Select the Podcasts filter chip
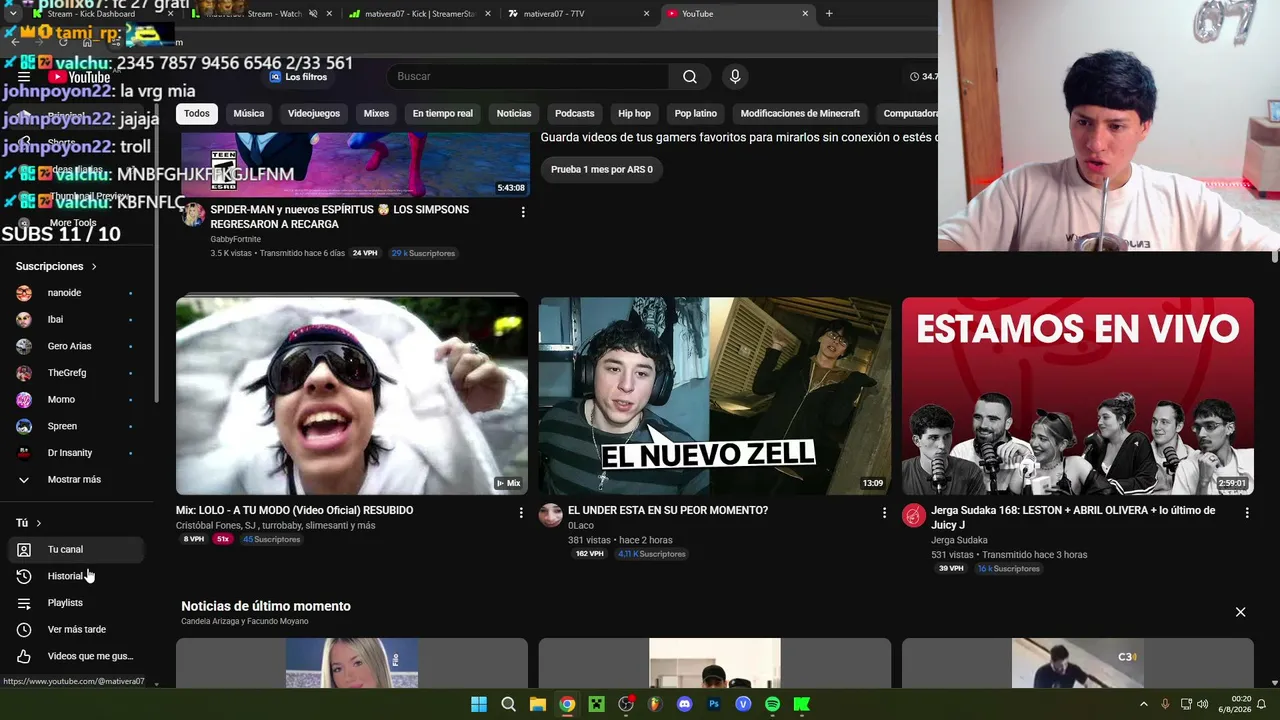The width and height of the screenshot is (1280, 720). [x=575, y=114]
